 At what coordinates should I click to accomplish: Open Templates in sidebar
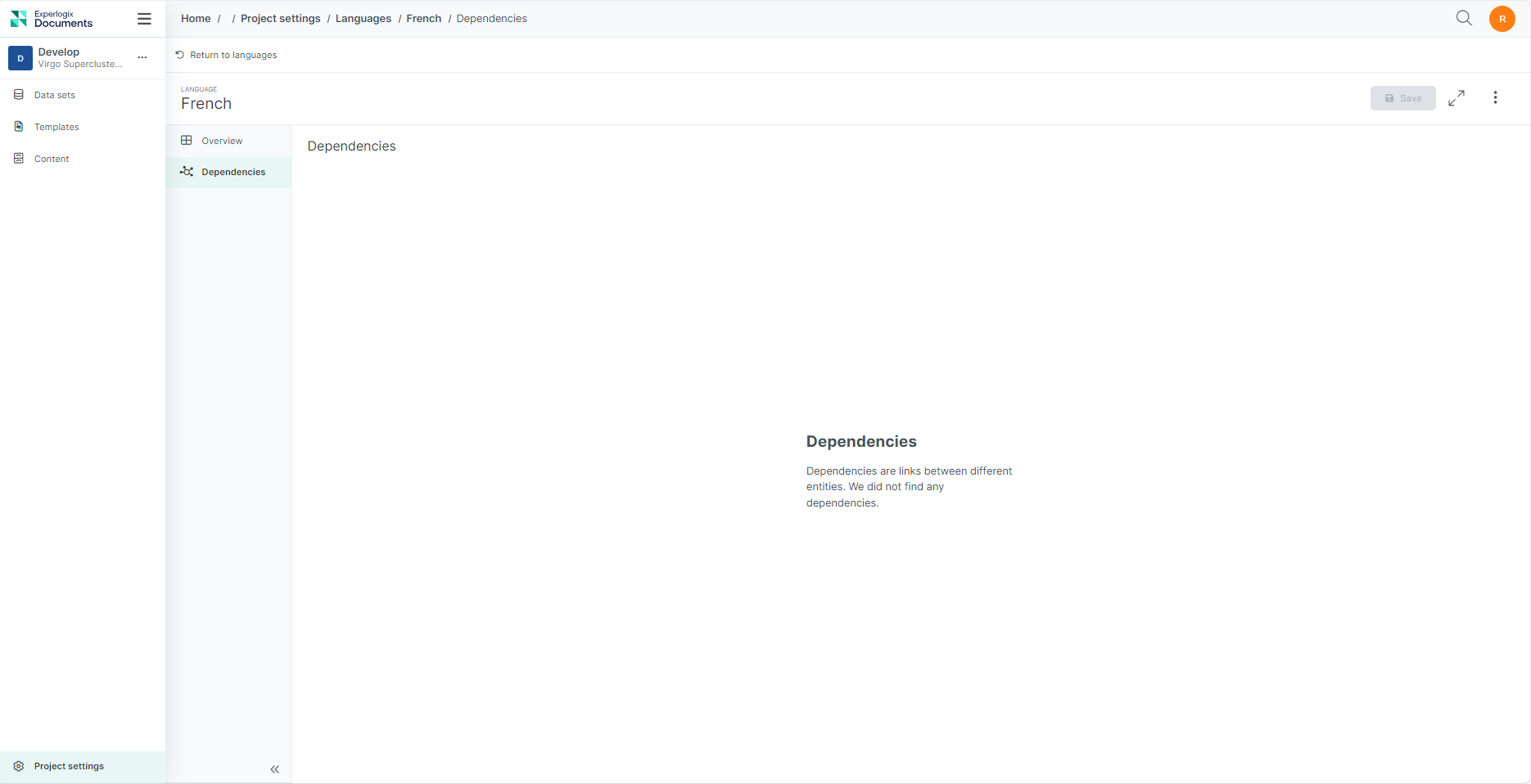coord(56,127)
